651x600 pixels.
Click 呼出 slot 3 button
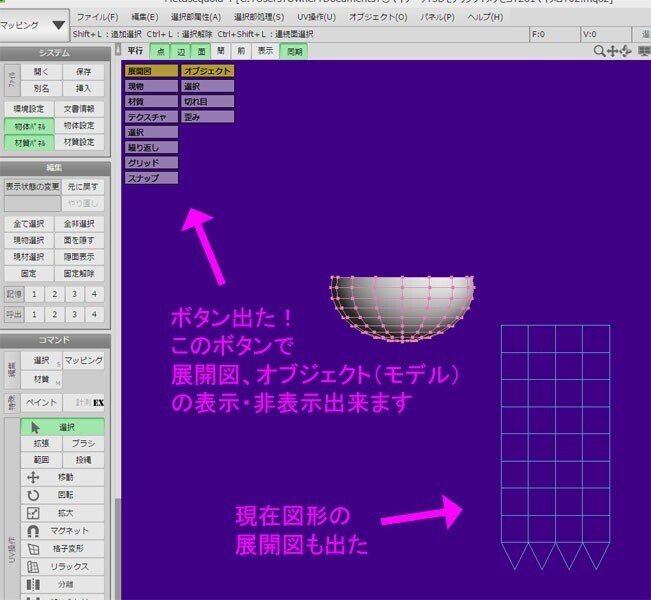point(75,314)
